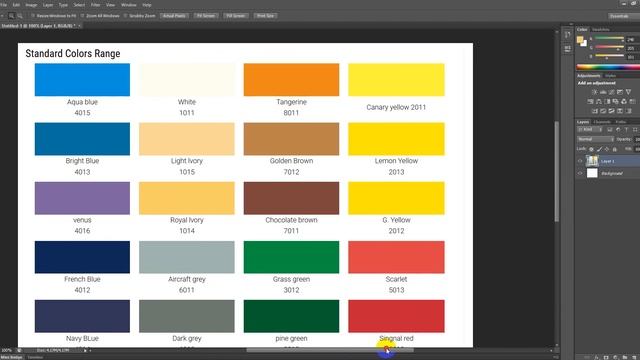
Task: Open the Mini Bridge tab
Action: pyautogui.click(x=11, y=357)
